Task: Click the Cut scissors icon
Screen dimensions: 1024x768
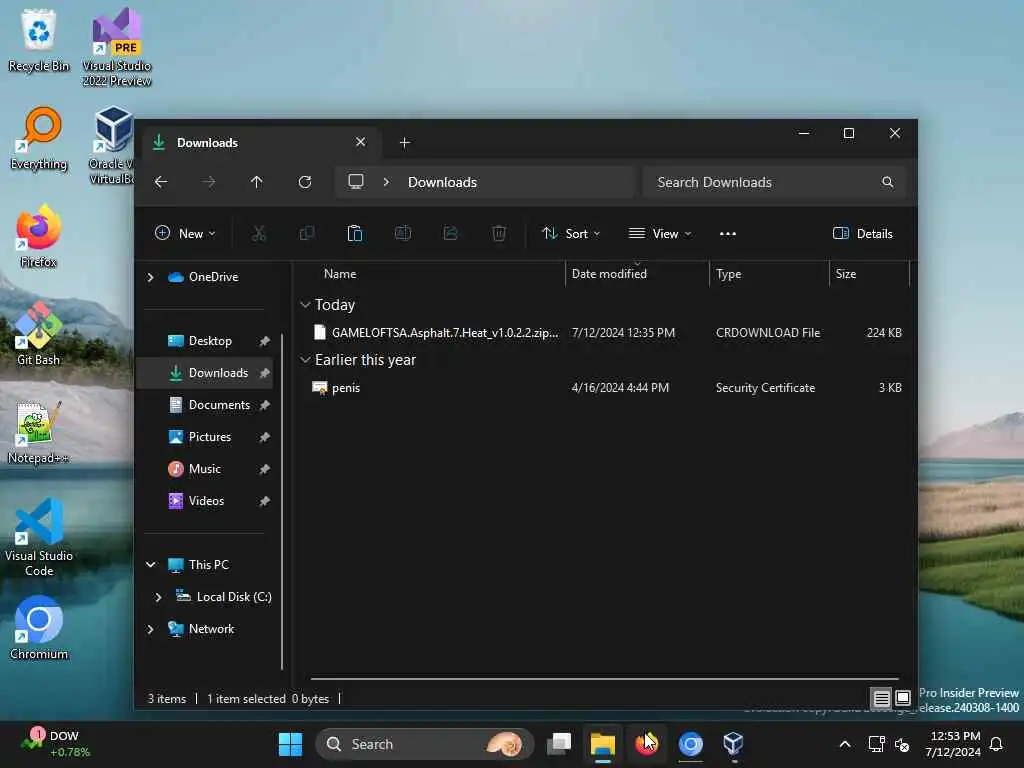Action: pos(259,233)
